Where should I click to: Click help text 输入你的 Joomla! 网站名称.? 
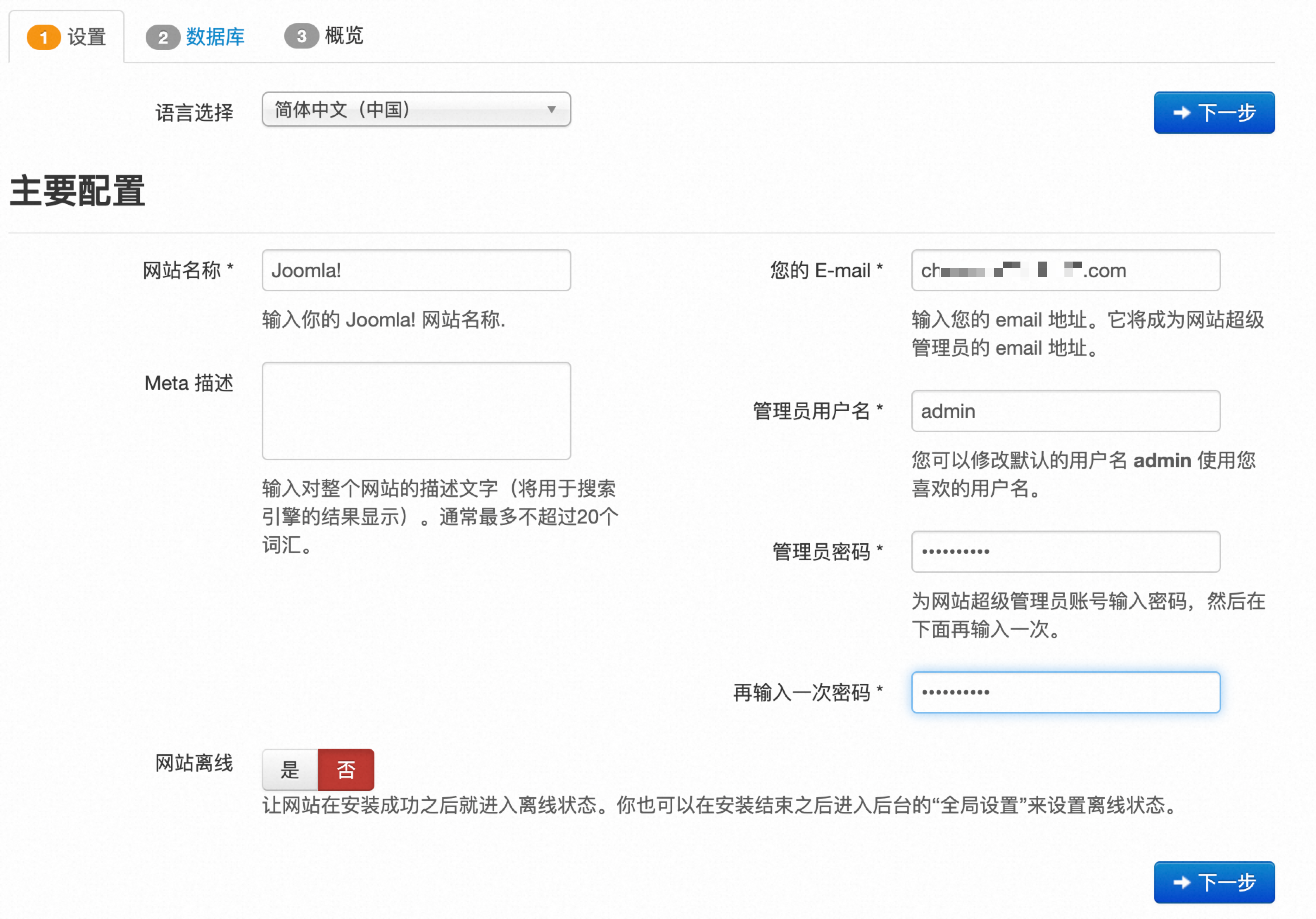coord(384,320)
